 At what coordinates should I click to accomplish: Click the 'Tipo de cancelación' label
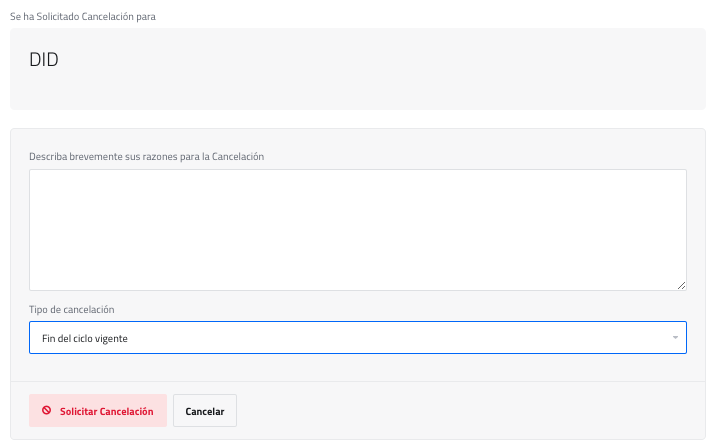point(78,309)
